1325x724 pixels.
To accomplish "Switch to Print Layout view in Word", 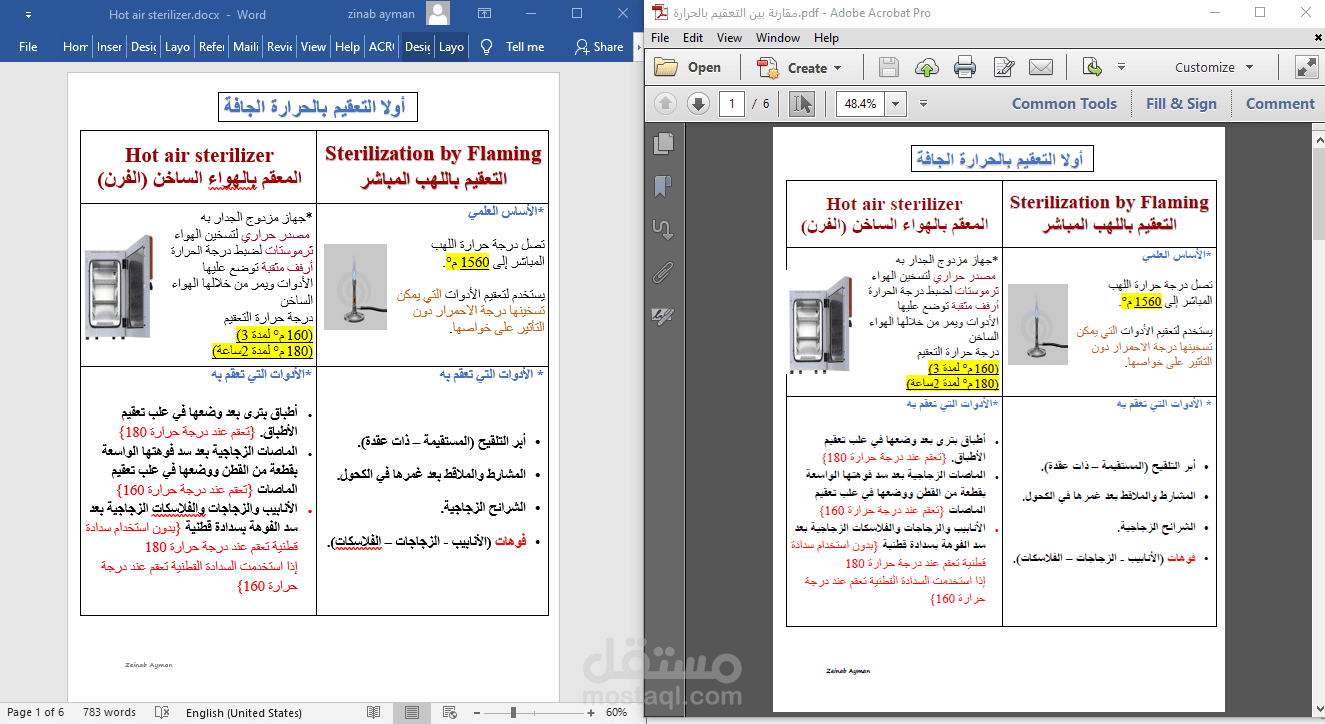I will coord(411,712).
